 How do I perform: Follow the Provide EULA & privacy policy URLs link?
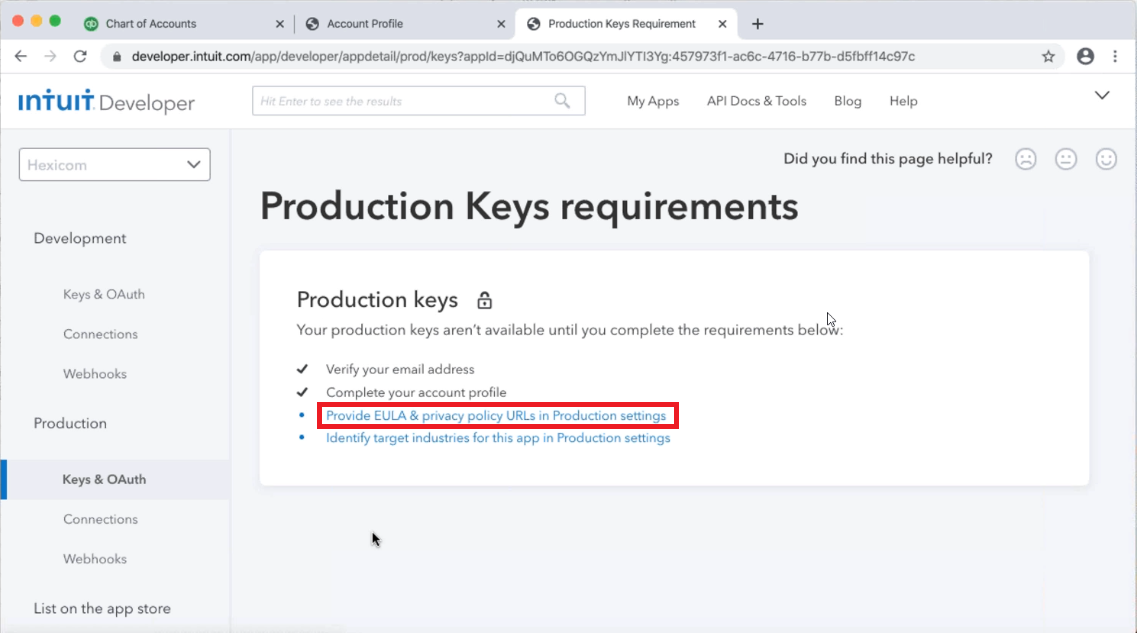click(x=496, y=415)
